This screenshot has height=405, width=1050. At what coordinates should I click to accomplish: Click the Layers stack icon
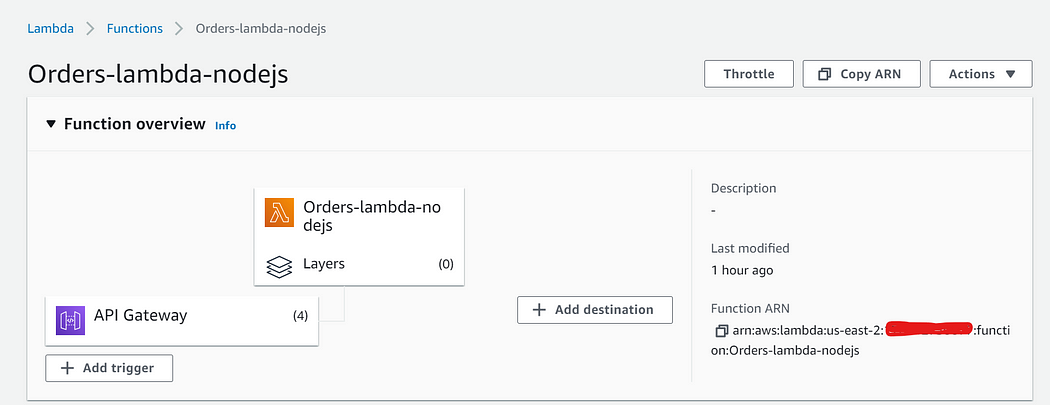(279, 265)
